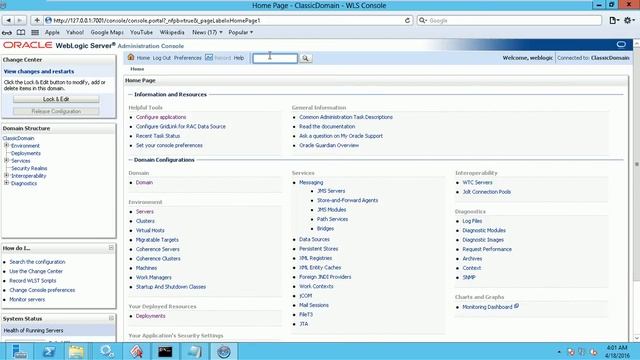Click the search magnifier button beside the console search box
640x360 pixels.
305,58
